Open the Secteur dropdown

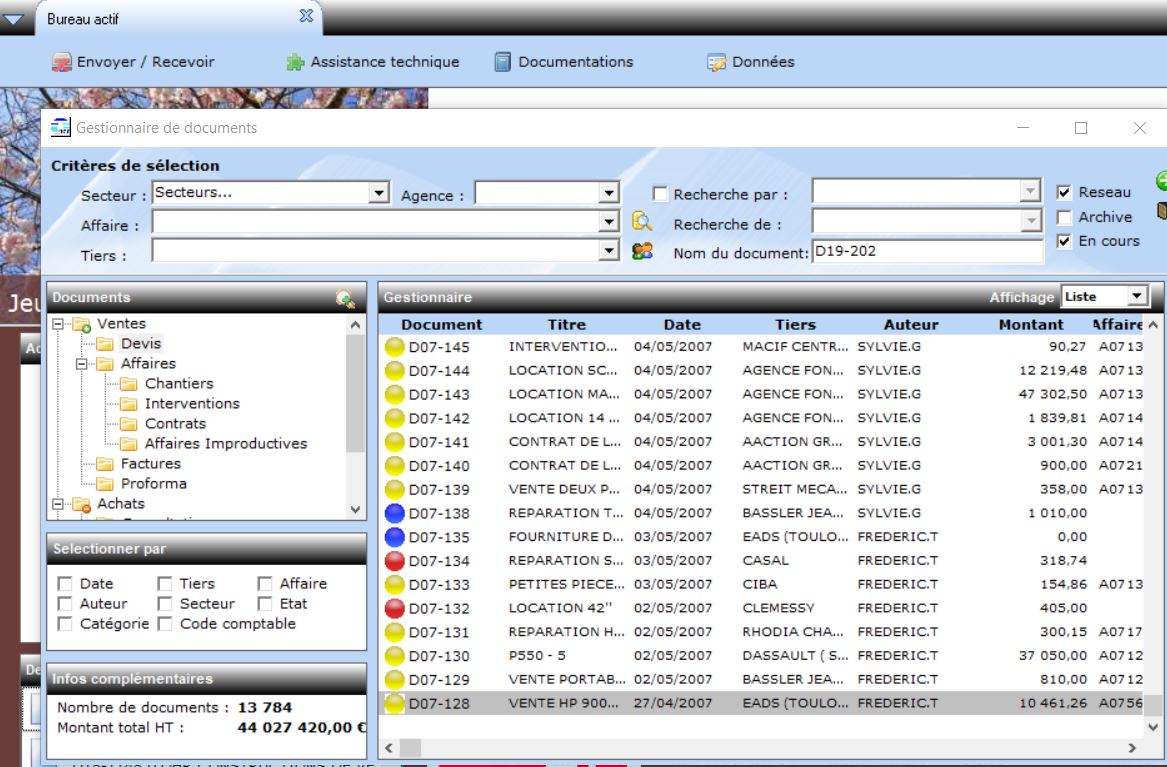[379, 193]
